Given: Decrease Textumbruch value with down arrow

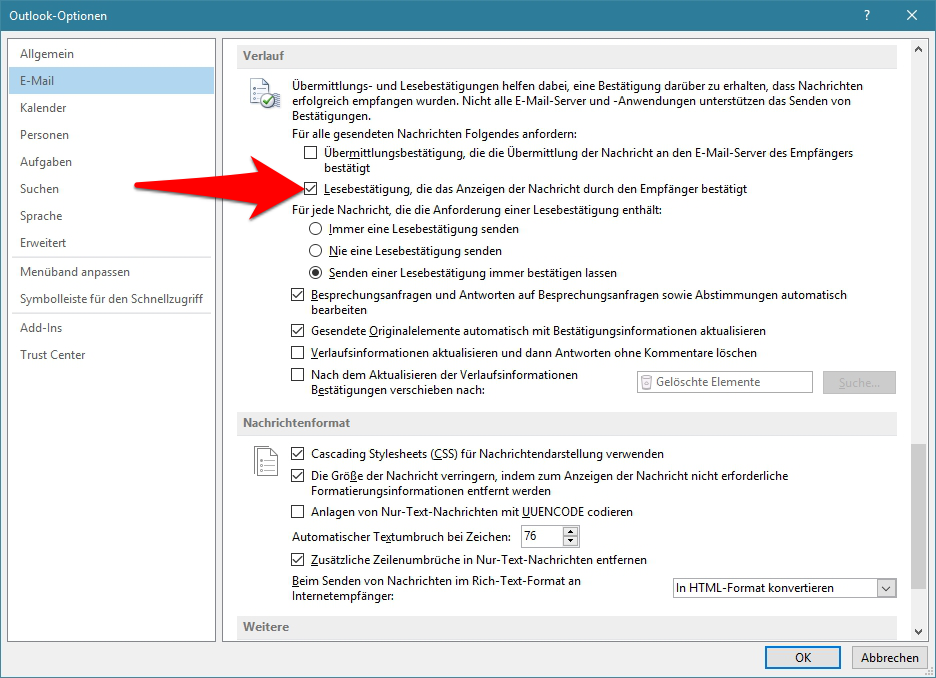Looking at the screenshot, I should pos(571,541).
